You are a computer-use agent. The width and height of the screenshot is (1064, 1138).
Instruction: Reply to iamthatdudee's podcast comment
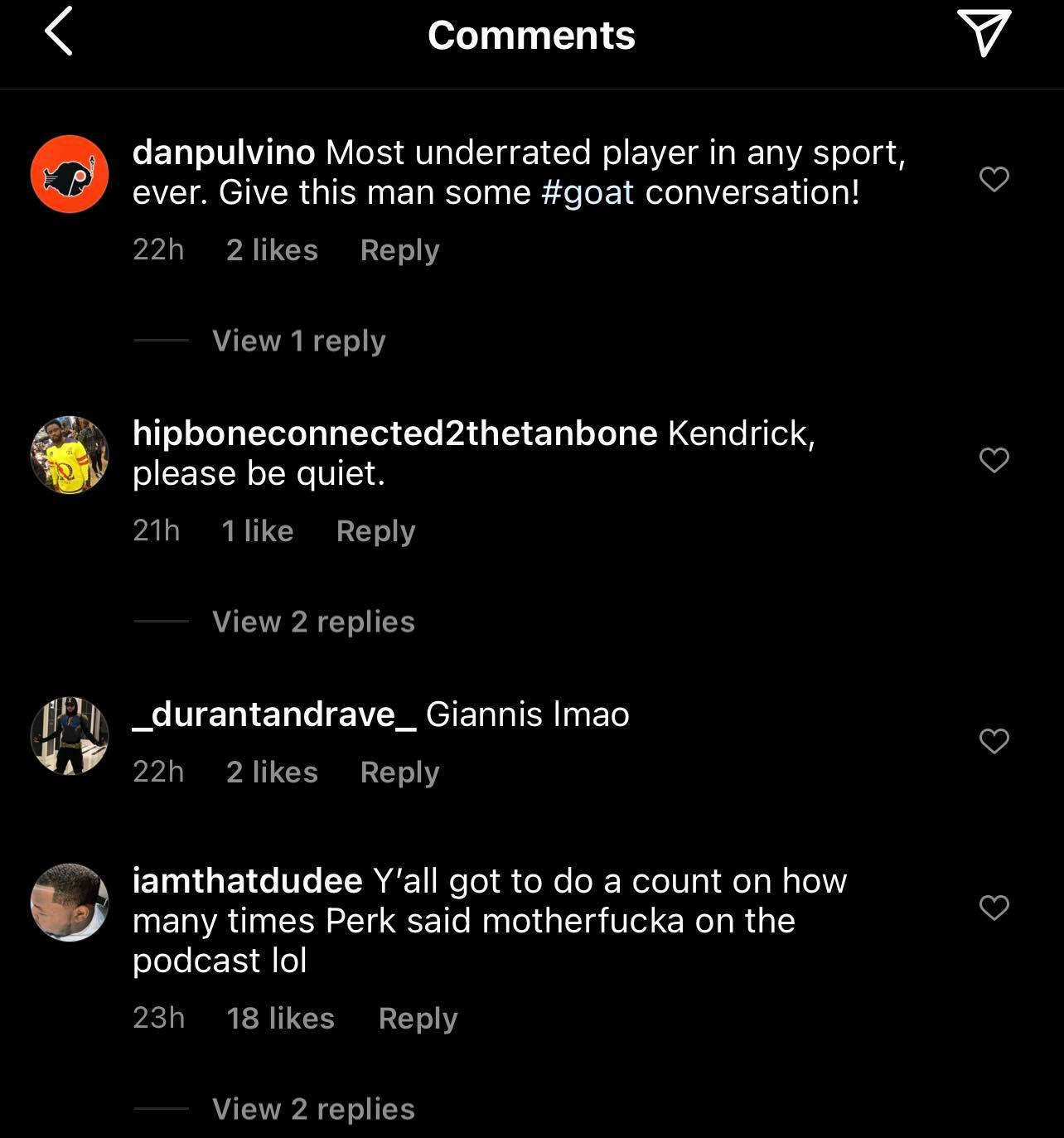click(418, 1018)
